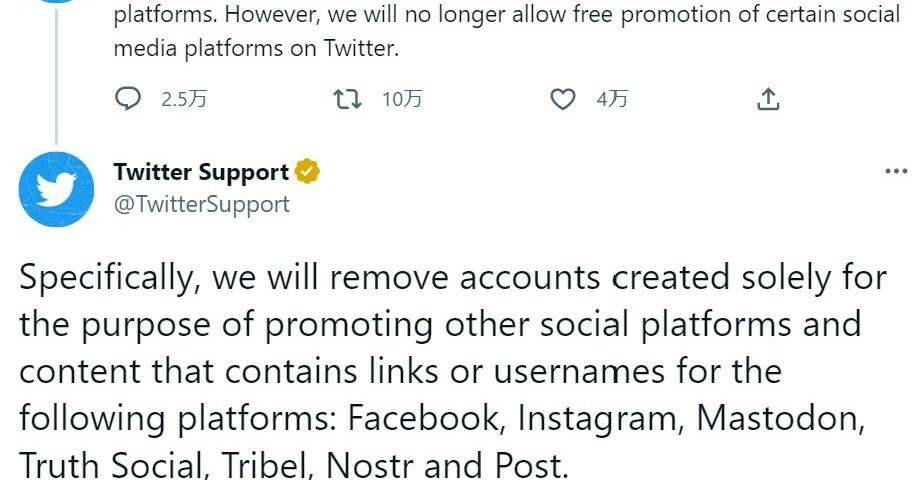Open the share icon for the top tweet
This screenshot has height=480, width=918.
pyautogui.click(x=767, y=99)
